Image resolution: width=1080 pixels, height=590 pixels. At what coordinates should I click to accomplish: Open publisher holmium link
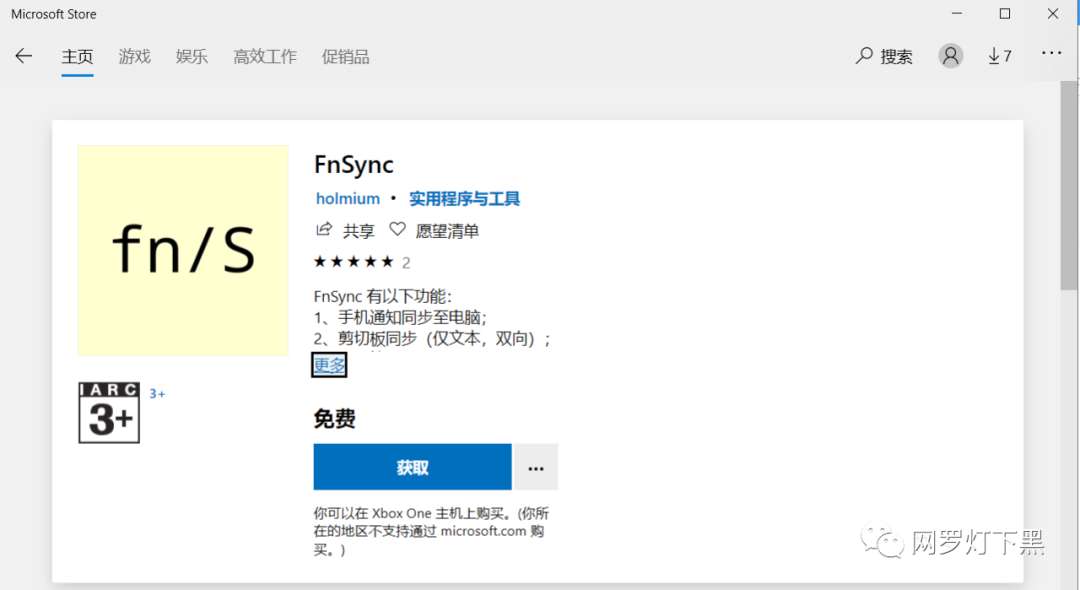pyautogui.click(x=348, y=198)
